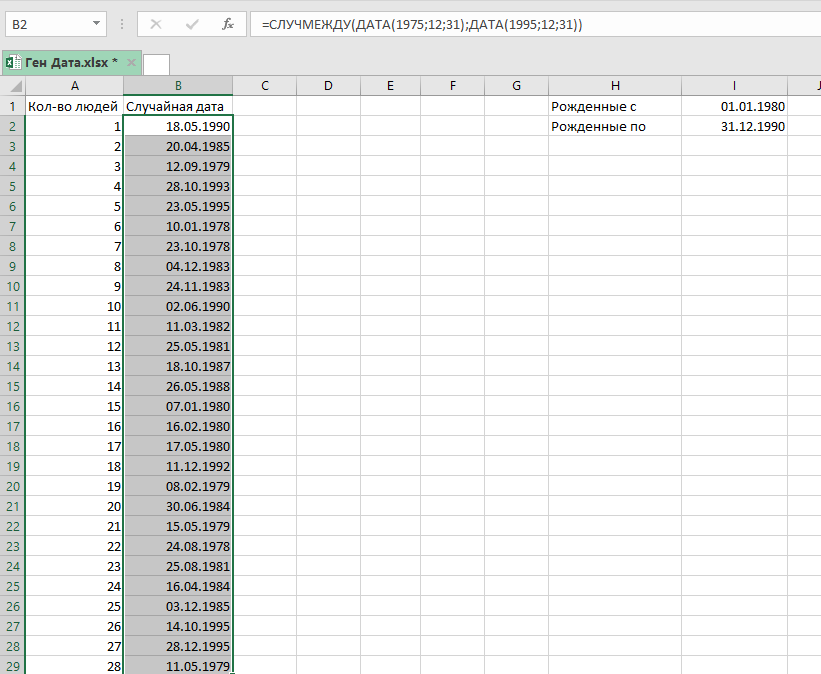Select column I header

pos(734,86)
